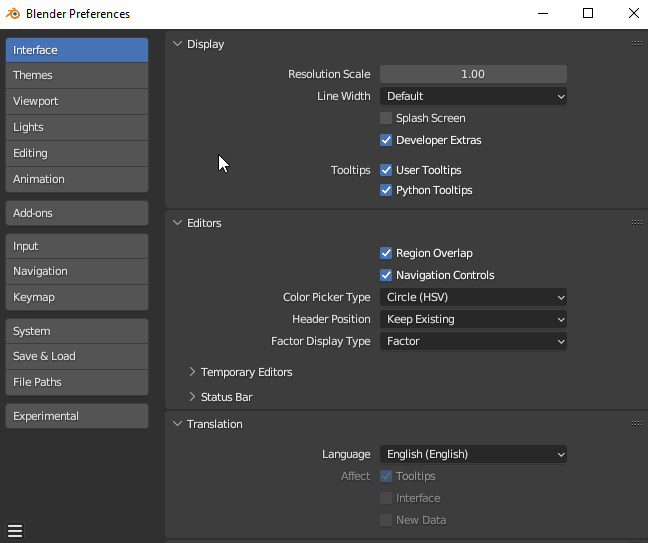Open the Editing preferences tab
The width and height of the screenshot is (648, 543).
(77, 153)
